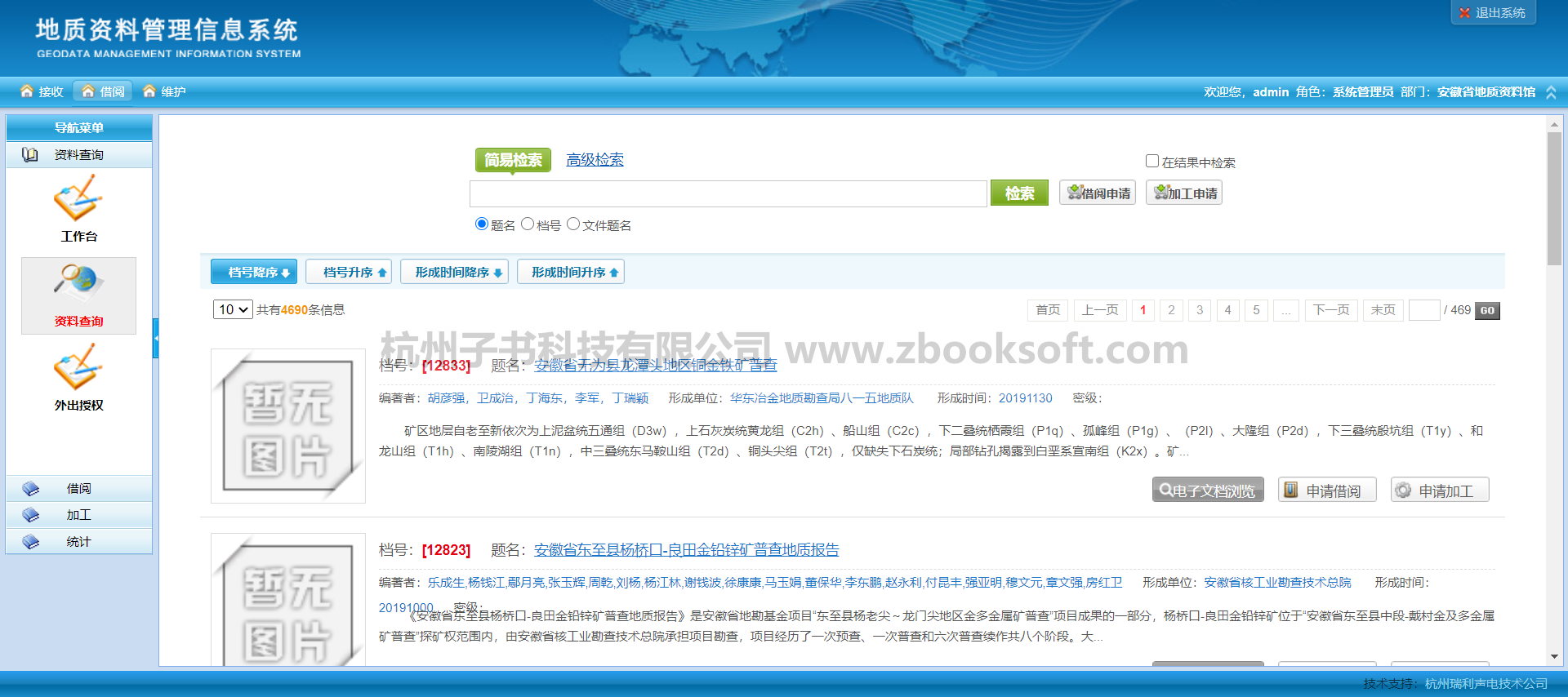1568x697 pixels.
Task: Sort by 档号降序
Action: pyautogui.click(x=254, y=272)
